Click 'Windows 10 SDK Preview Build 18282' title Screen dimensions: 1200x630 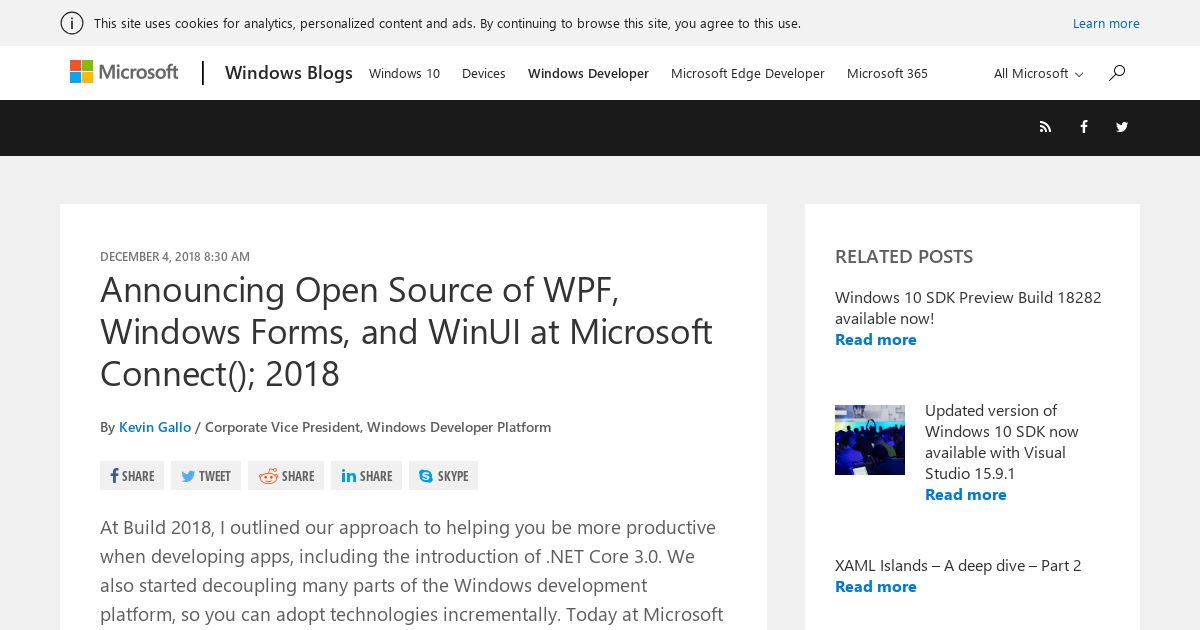point(968,308)
